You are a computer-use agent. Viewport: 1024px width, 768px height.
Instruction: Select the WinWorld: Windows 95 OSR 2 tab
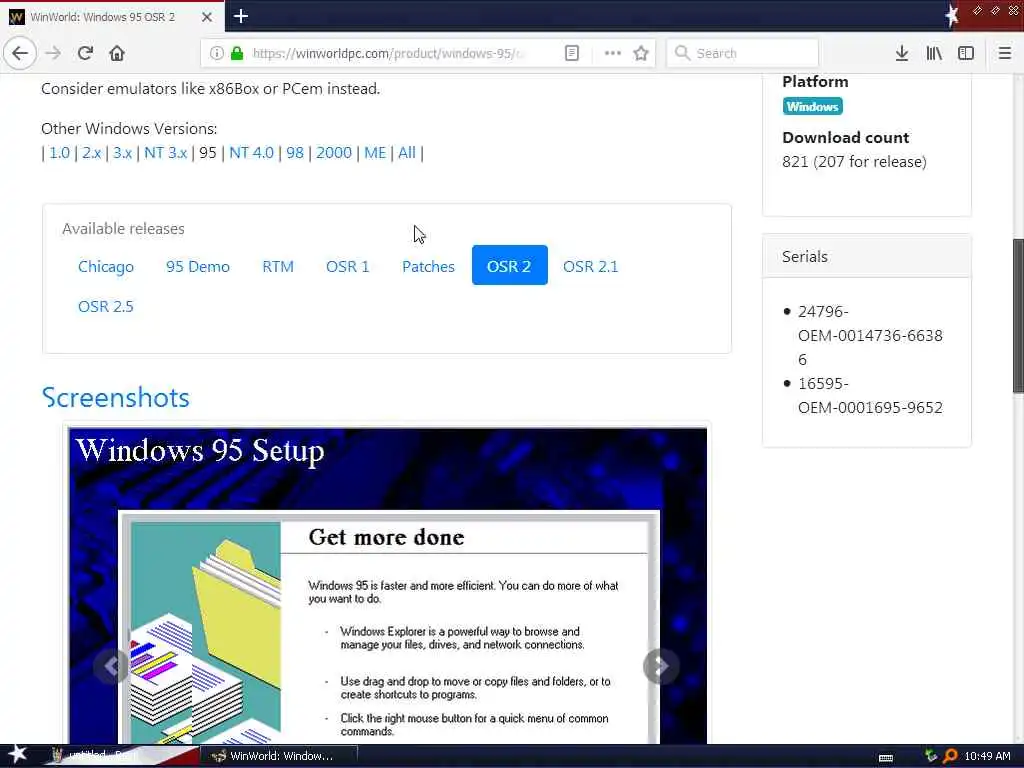(112, 17)
